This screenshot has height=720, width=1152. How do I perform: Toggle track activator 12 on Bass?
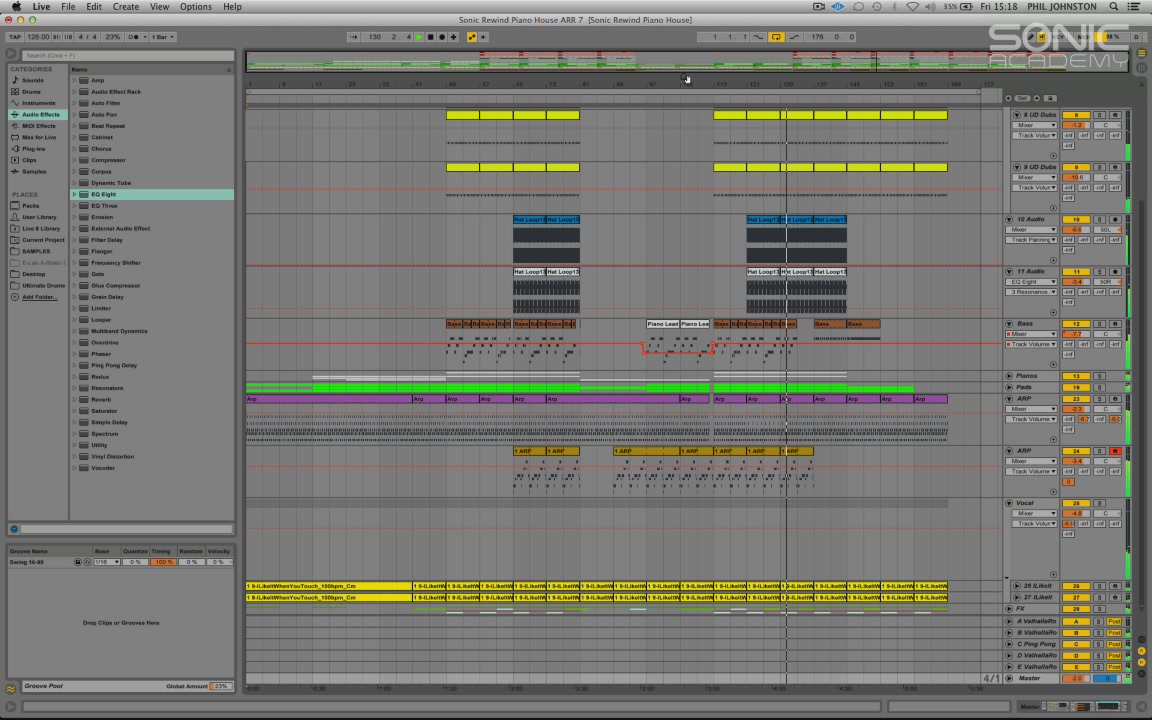pos(1076,324)
